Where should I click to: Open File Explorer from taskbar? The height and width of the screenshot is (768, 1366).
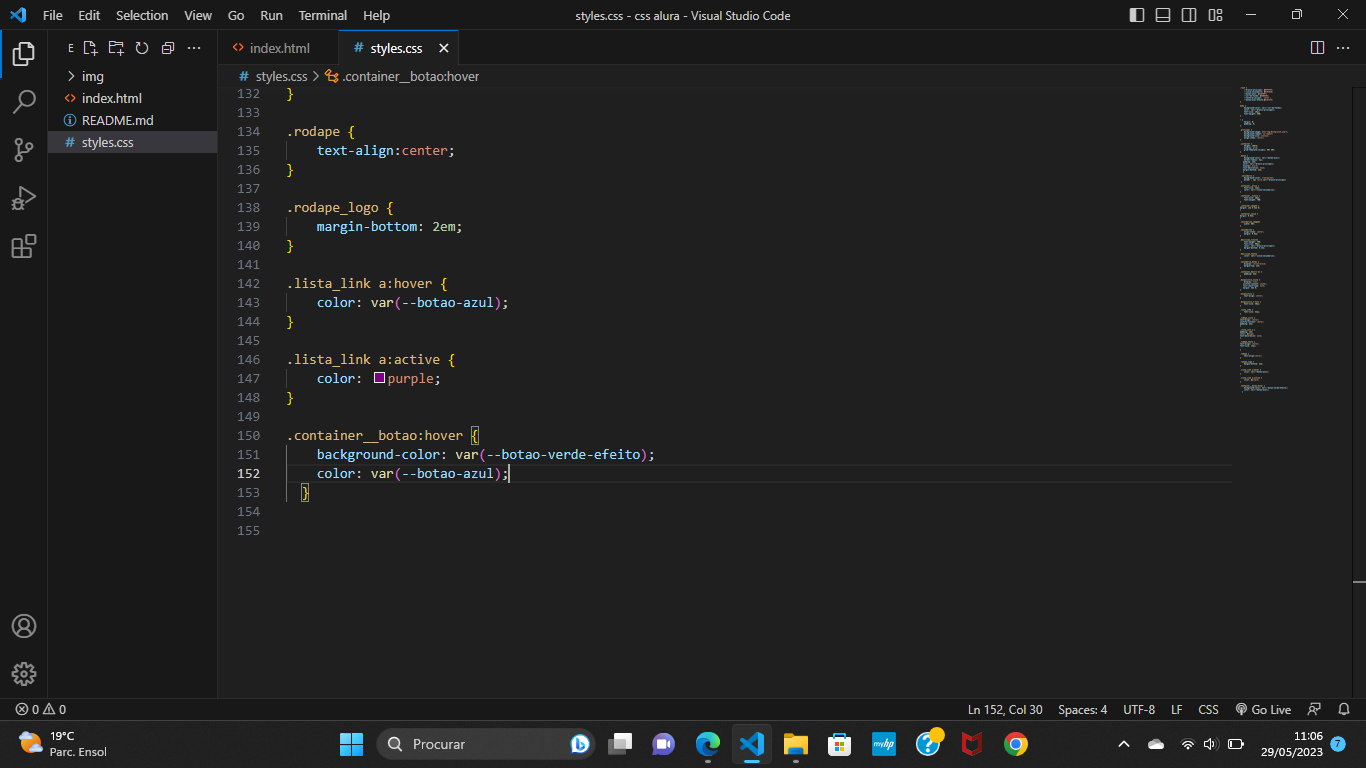click(796, 744)
